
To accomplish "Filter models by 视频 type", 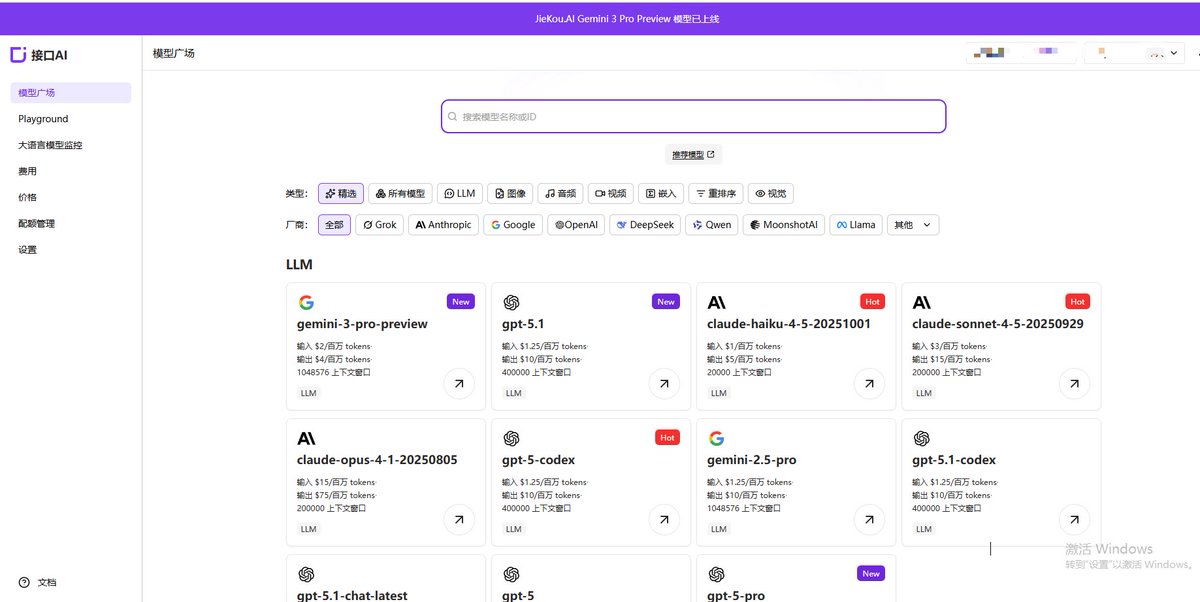I will coord(611,193).
